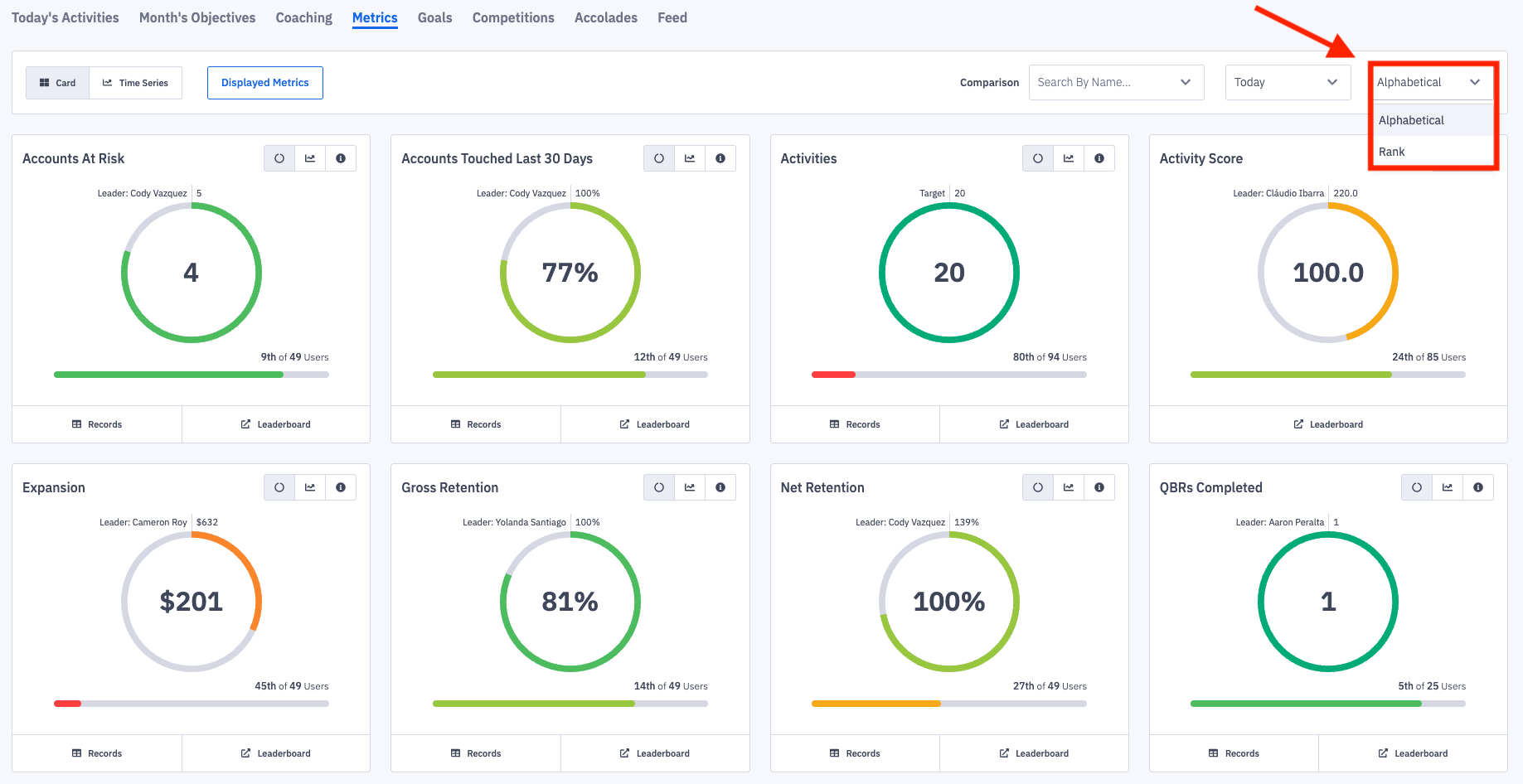Viewport: 1523px width, 784px height.
Task: Open Leaderboard for Net Retention card
Action: pos(1034,753)
